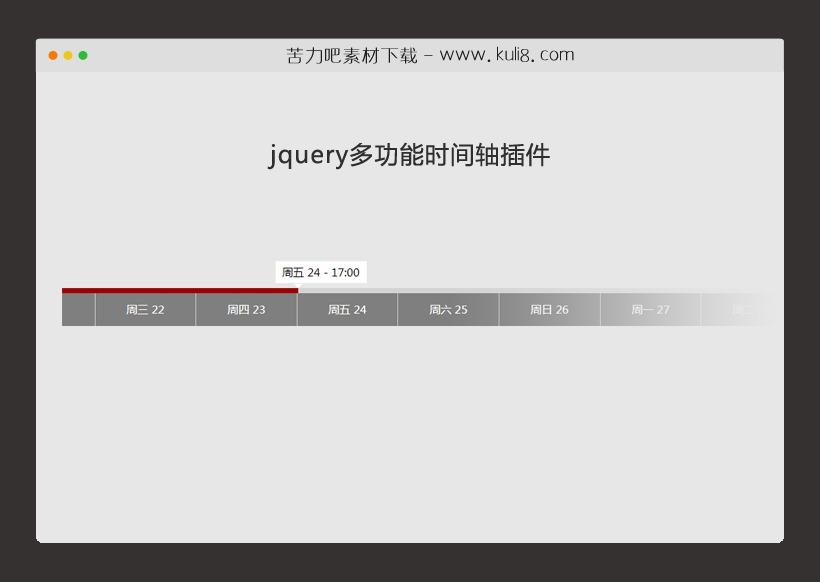This screenshot has height=582, width=820.
Task: Click the highlighted 周五 24 timeline cell
Action: [x=347, y=309]
